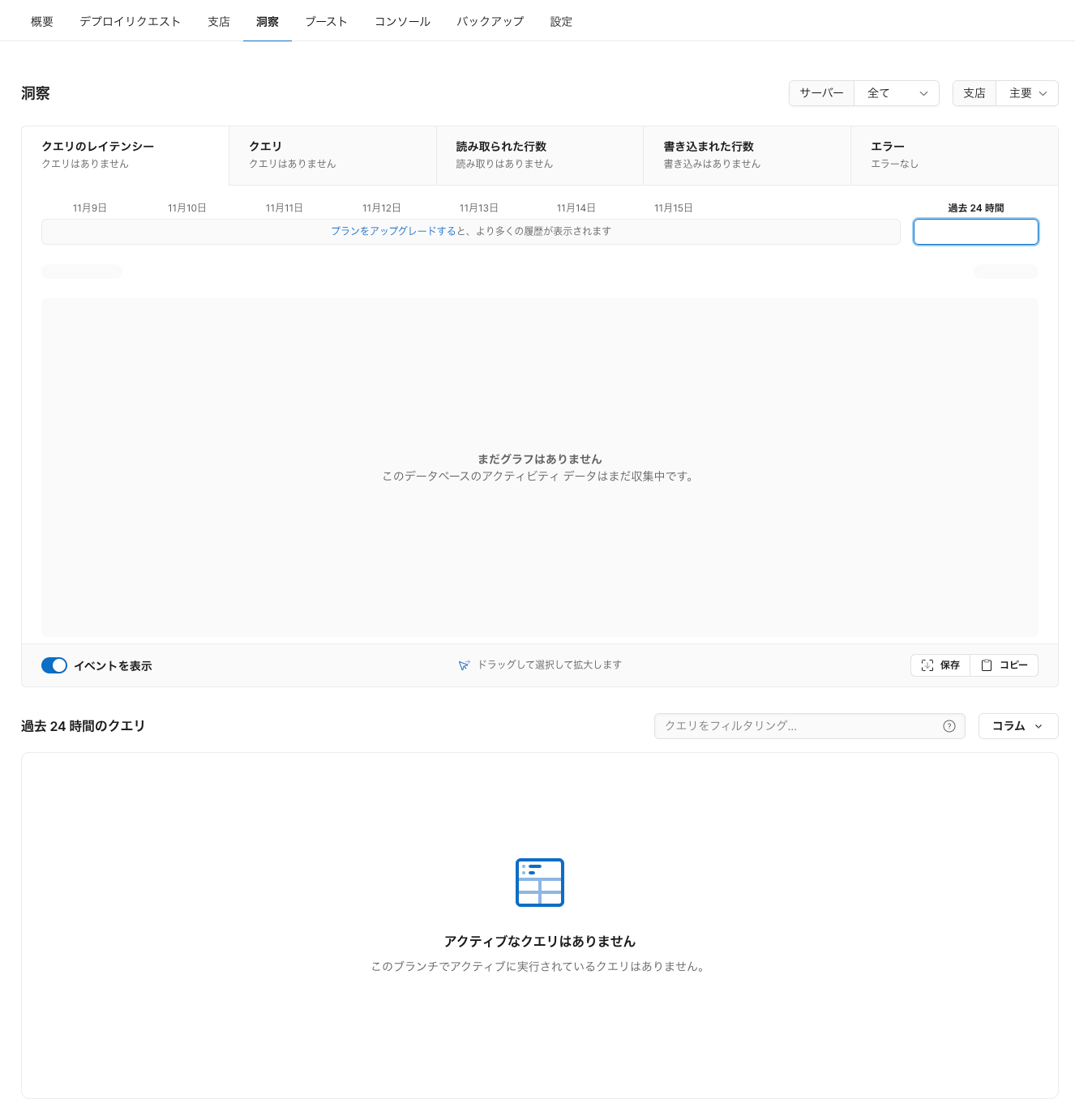
Task: Select the クエリ metric tab
Action: pos(332,156)
